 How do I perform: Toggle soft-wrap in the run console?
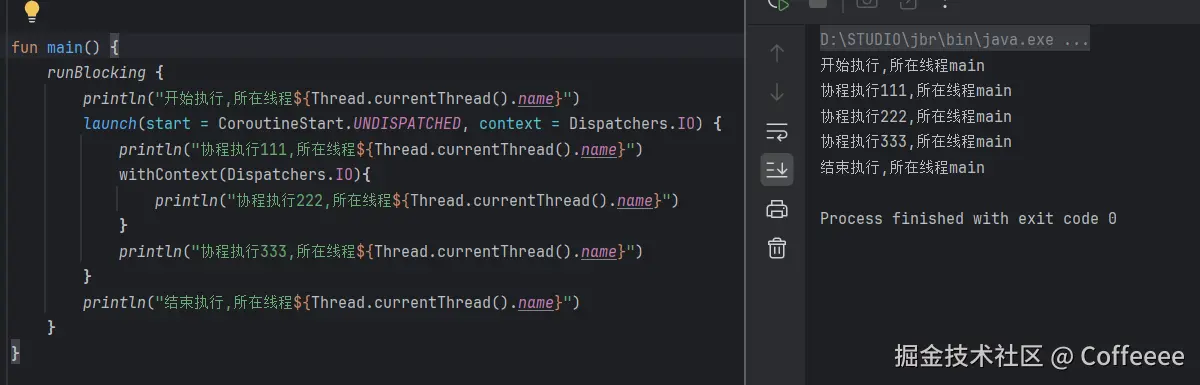777,131
